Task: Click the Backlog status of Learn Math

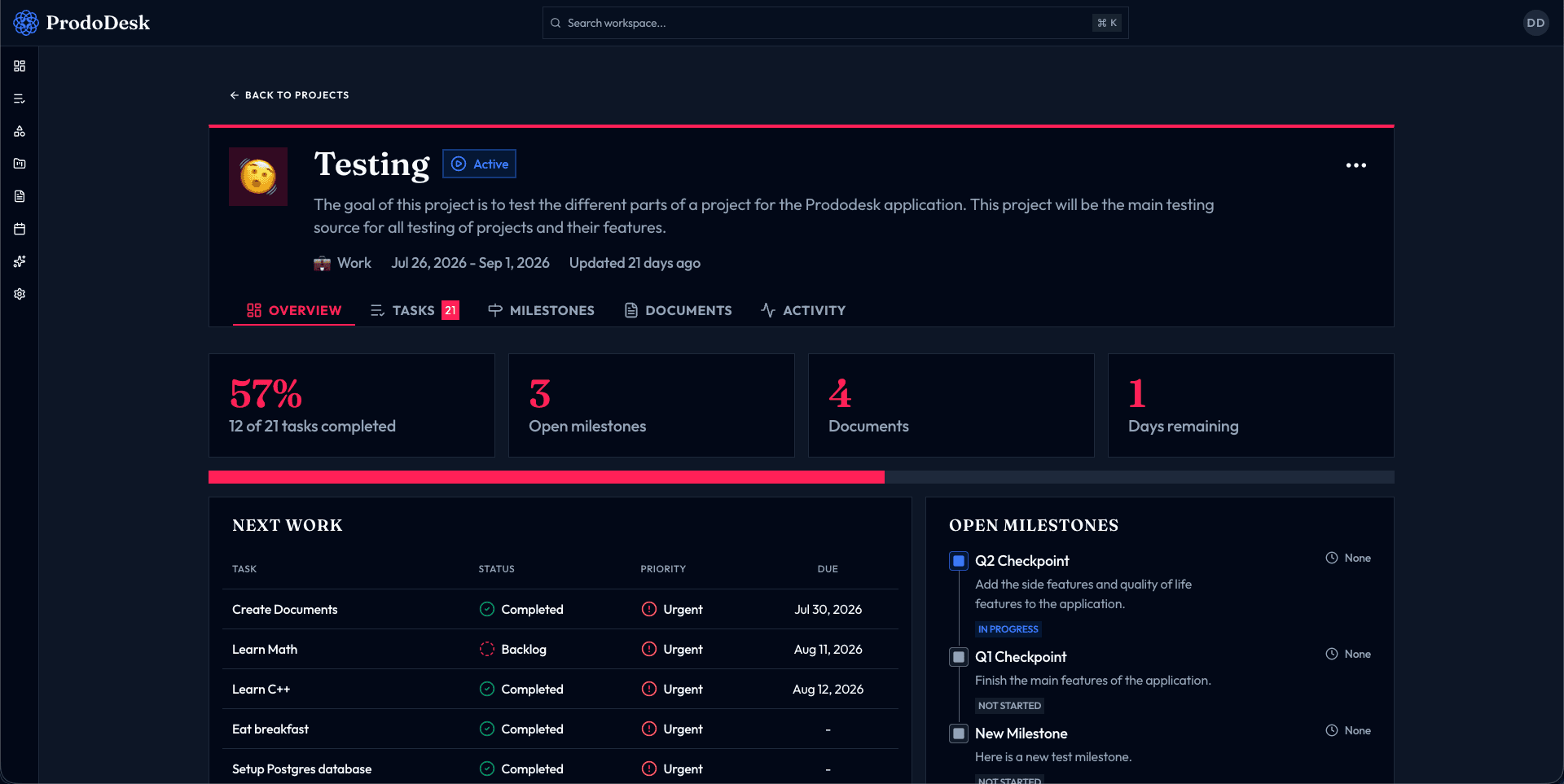Action: pyautogui.click(x=513, y=649)
